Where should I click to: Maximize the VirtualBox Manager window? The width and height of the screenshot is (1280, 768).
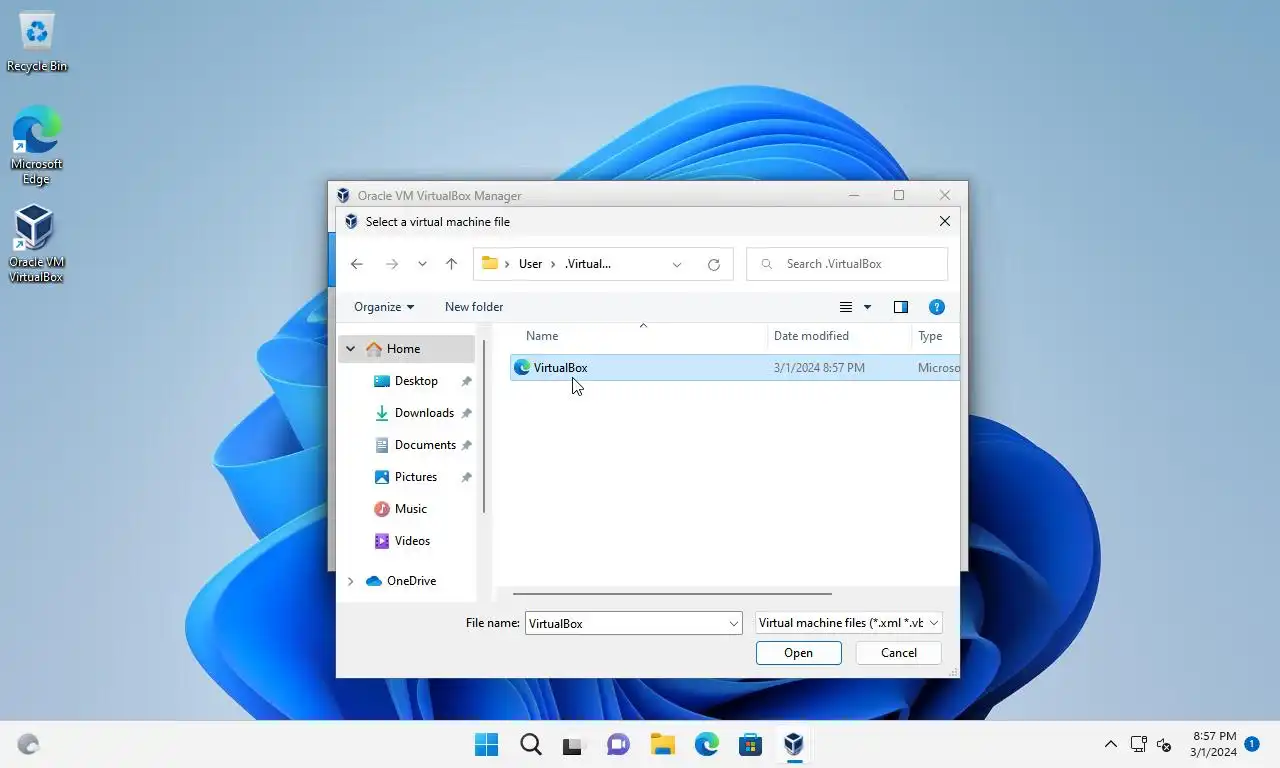click(899, 195)
